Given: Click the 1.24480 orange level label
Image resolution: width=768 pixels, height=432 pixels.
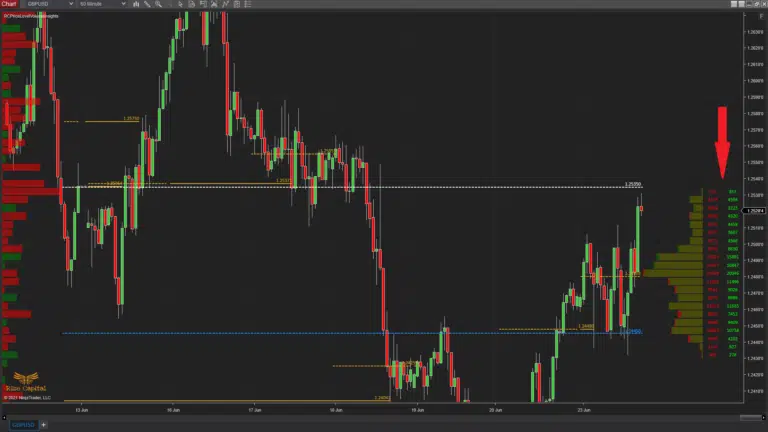Looking at the screenshot, I should point(586,326).
